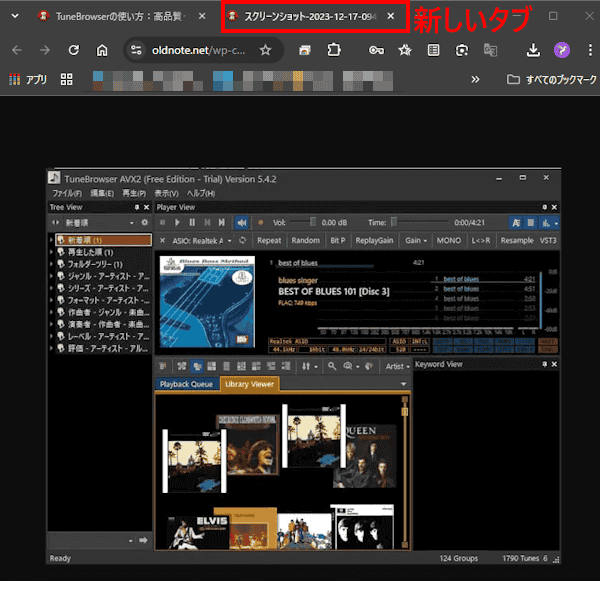Screen dimensions: 600x601
Task: Open Chrome tab search chevron
Action: pos(15,16)
